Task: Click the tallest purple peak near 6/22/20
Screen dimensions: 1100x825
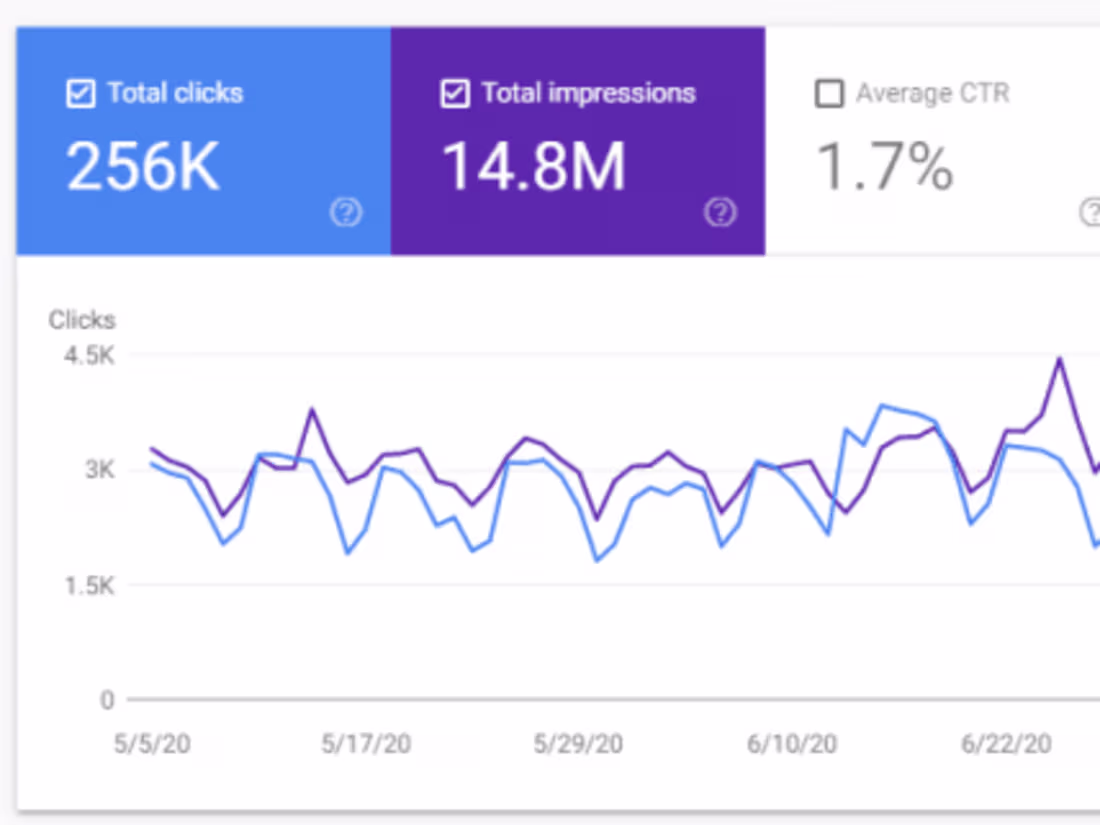Action: point(1058,358)
